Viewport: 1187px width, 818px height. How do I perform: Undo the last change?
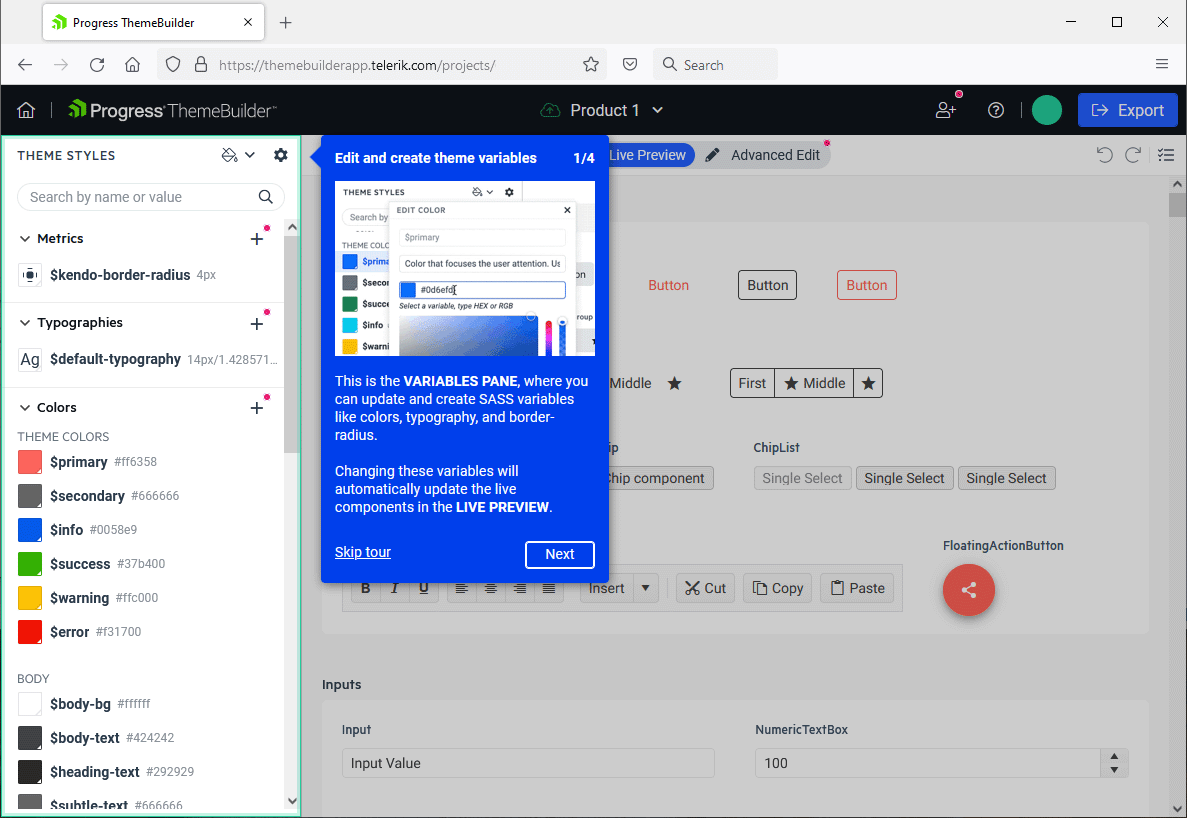coord(1104,154)
